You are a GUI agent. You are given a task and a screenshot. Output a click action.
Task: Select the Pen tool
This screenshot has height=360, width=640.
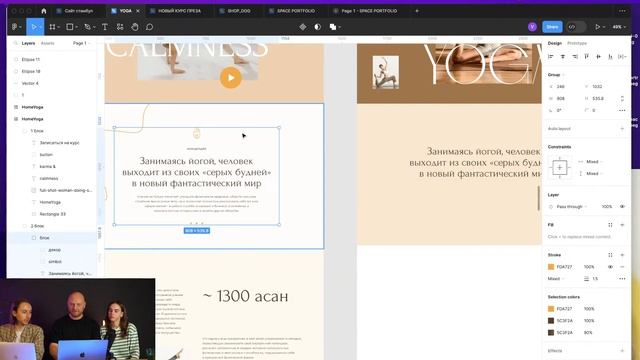pos(87,27)
